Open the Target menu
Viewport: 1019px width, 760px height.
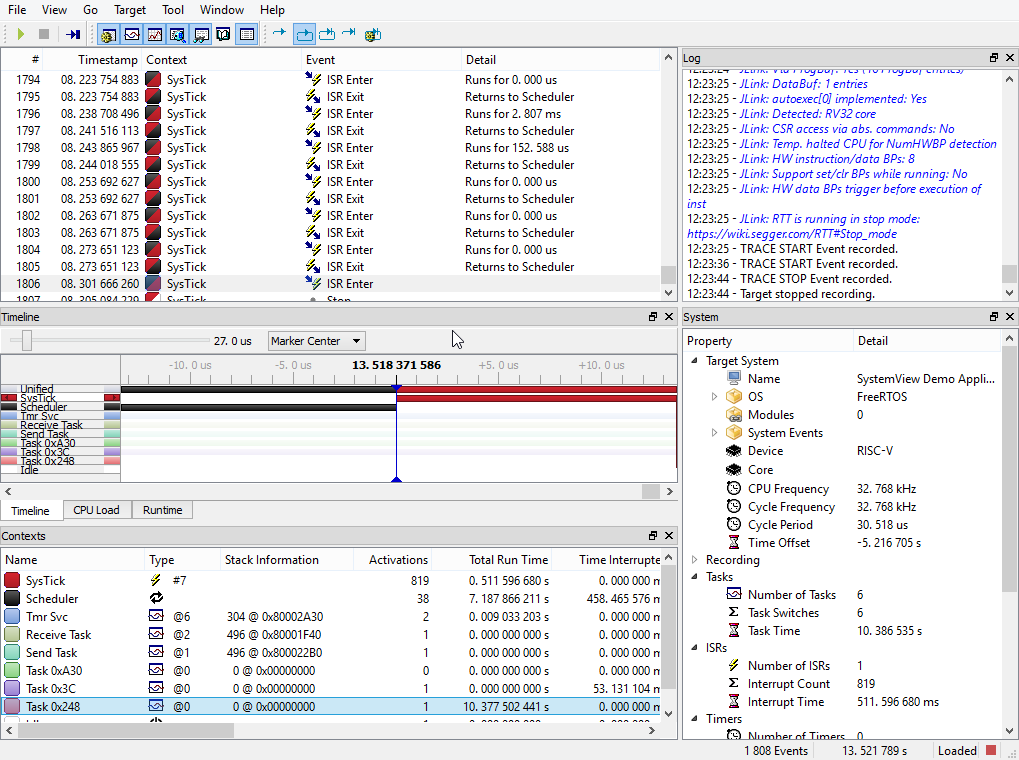130,10
